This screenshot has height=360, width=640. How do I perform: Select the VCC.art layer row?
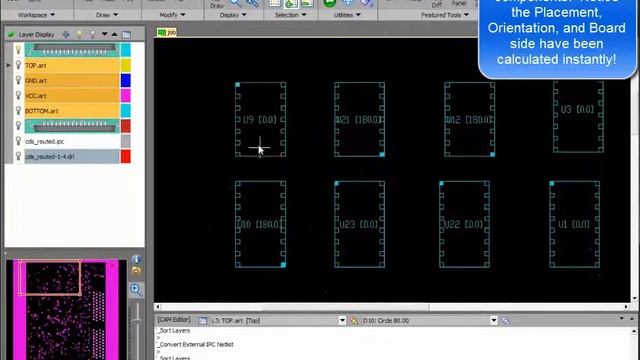point(72,96)
